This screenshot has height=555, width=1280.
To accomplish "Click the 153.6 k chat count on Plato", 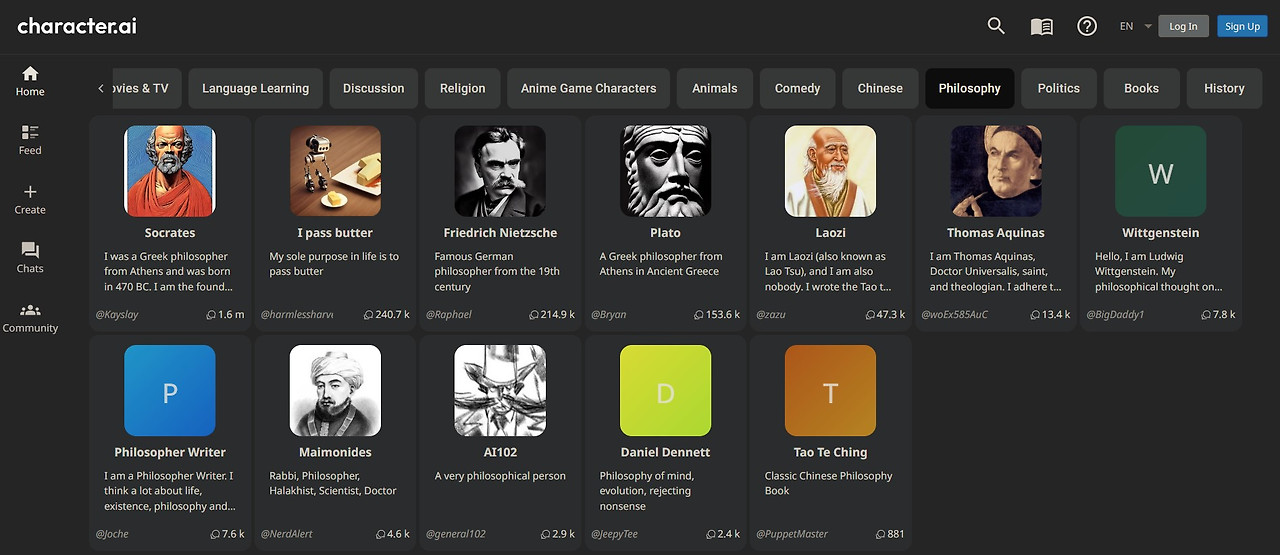I will 717,314.
